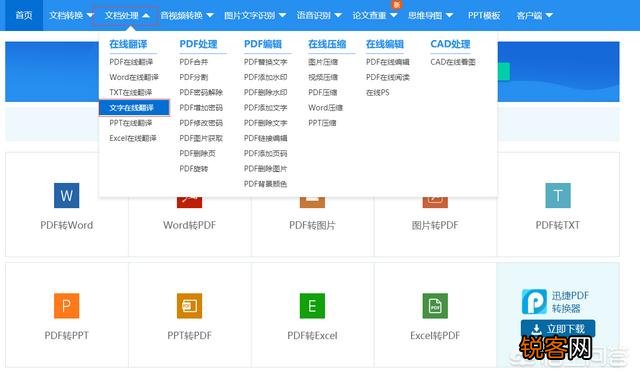Click the PDF编辑 column heading
The width and height of the screenshot is (640, 379).
tap(263, 44)
